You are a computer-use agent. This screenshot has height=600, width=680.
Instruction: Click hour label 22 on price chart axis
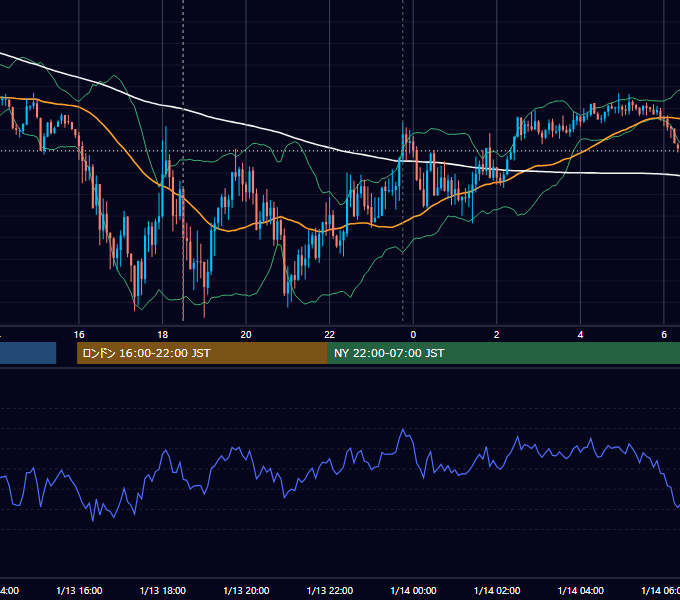coord(330,335)
